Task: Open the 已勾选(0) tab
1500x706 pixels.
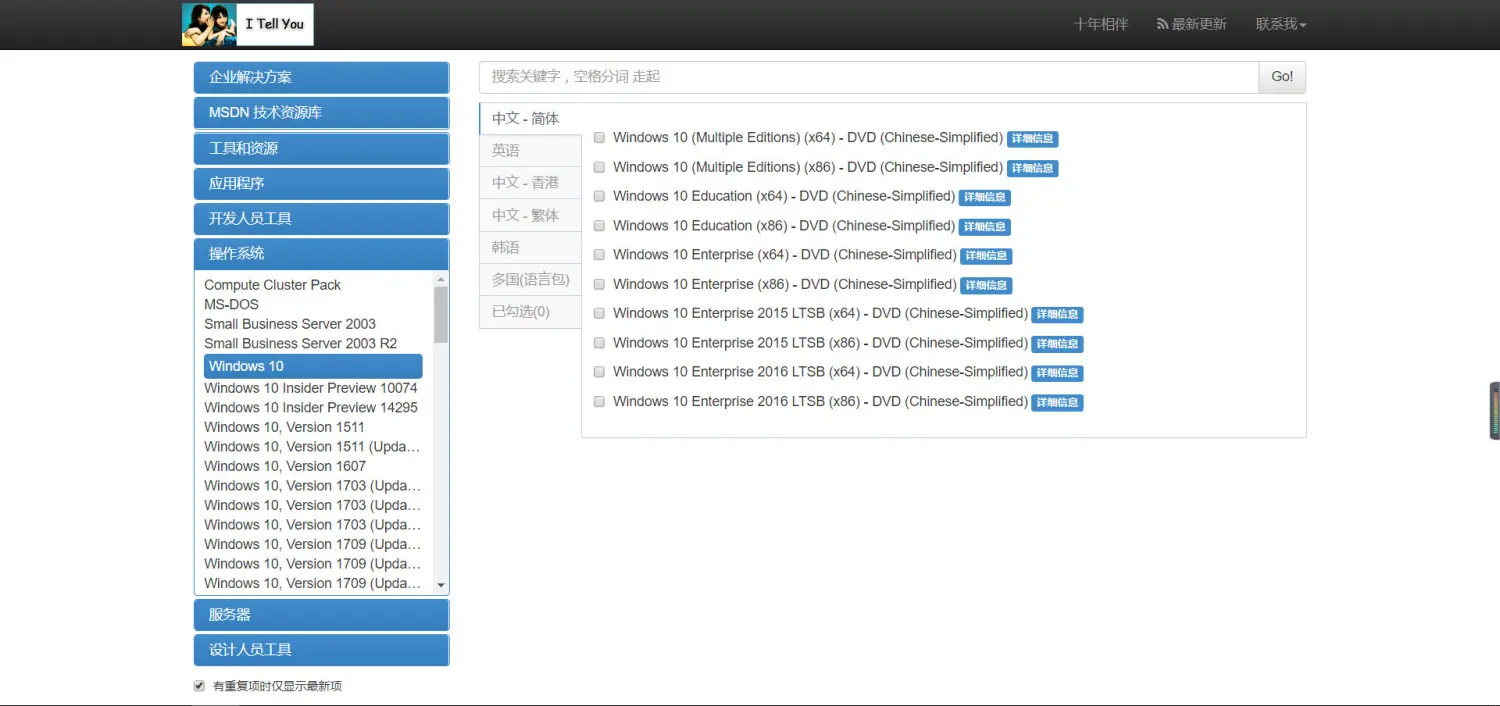Action: 530,311
